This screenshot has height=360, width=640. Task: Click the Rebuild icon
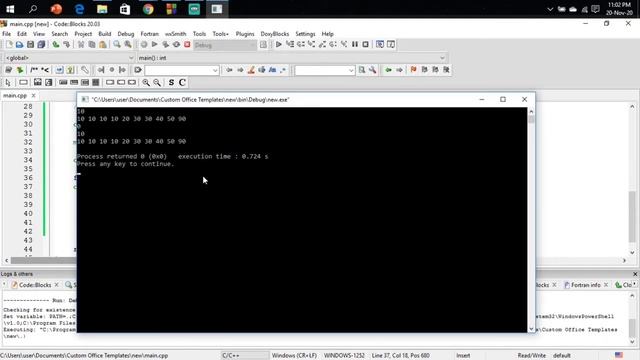click(176, 44)
